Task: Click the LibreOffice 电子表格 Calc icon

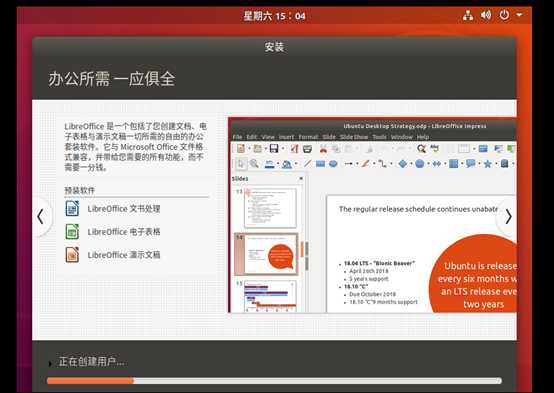Action: click(x=72, y=231)
